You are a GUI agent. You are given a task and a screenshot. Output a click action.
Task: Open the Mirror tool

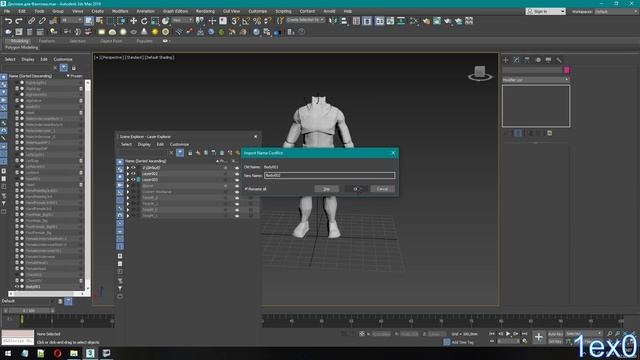coord(333,21)
